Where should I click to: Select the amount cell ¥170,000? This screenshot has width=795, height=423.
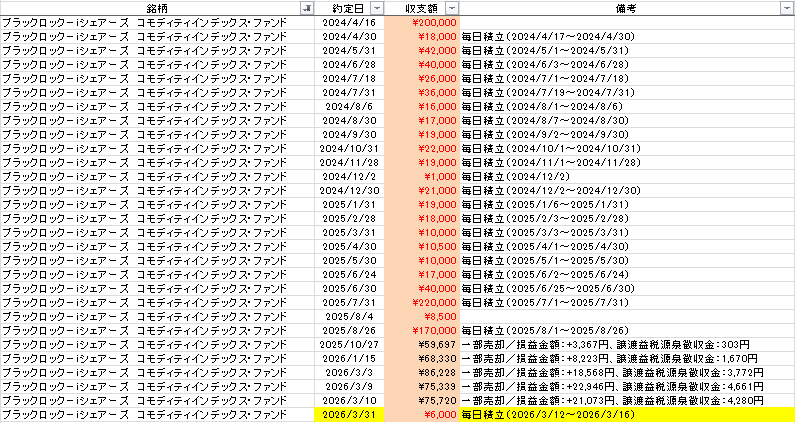[x=421, y=331]
